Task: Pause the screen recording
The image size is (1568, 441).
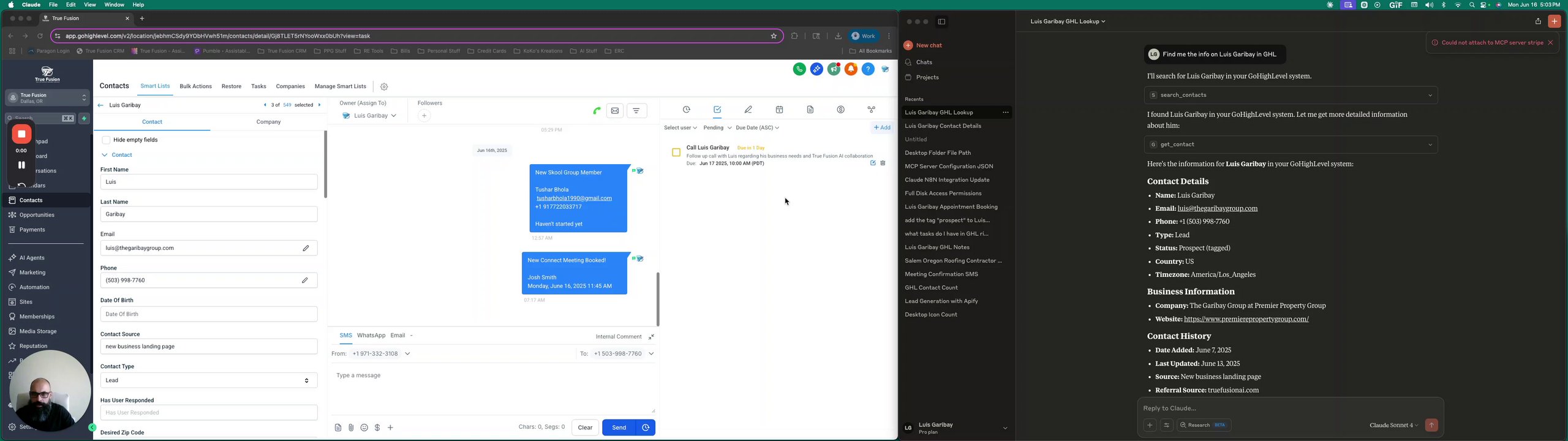Action: [21, 165]
